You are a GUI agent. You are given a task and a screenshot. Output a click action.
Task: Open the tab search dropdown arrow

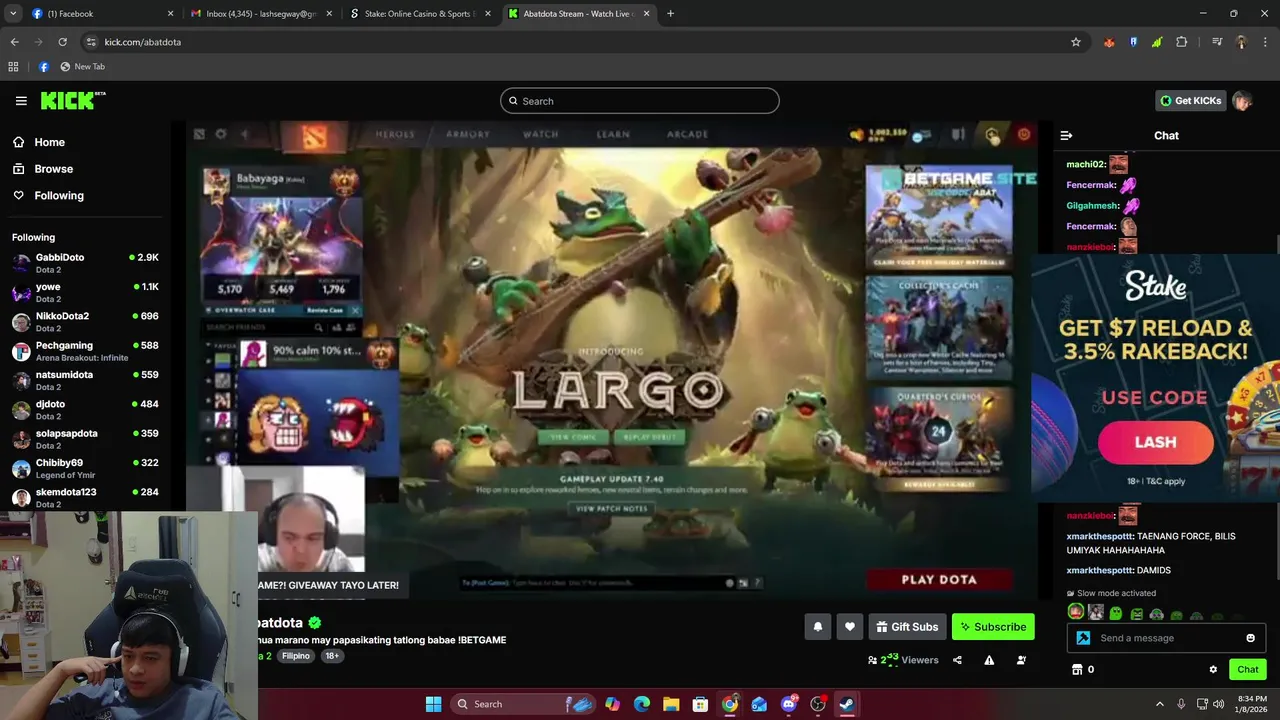tap(13, 14)
